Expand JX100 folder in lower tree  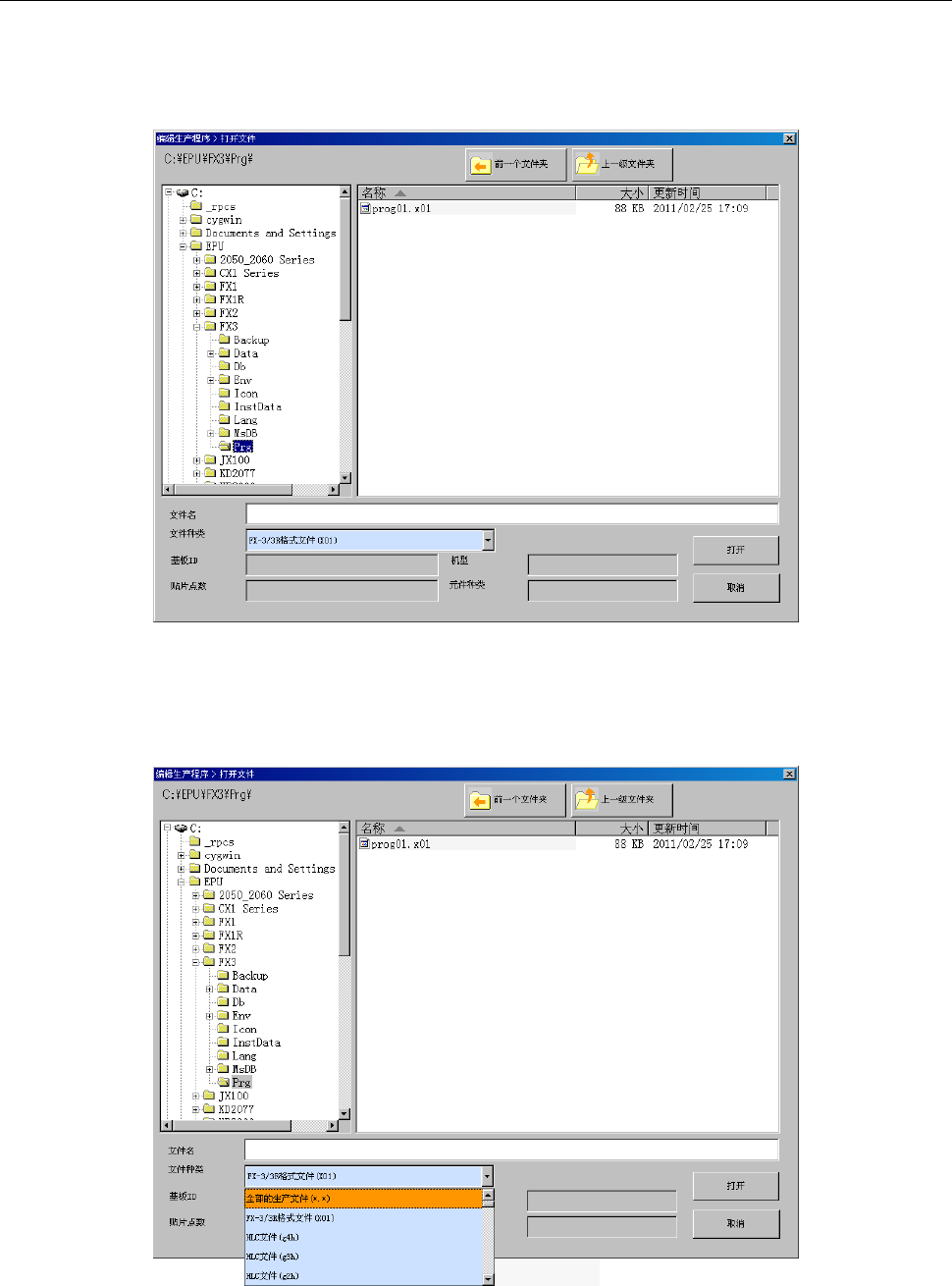(195, 1096)
